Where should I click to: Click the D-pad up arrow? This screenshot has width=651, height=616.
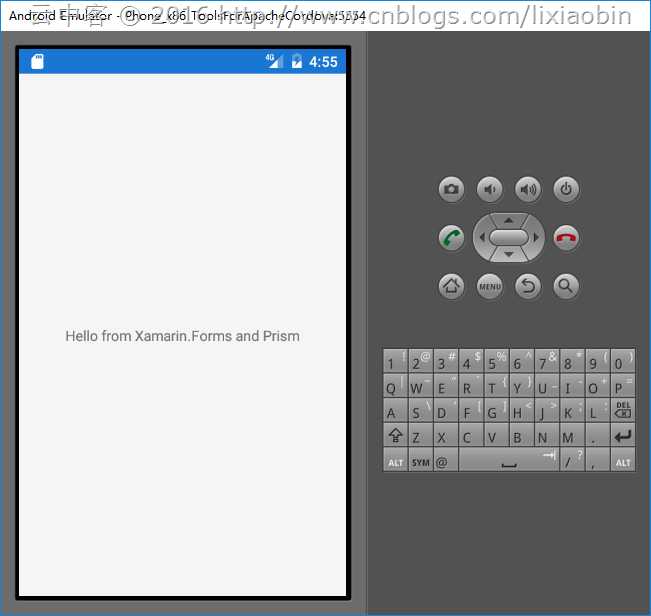509,220
